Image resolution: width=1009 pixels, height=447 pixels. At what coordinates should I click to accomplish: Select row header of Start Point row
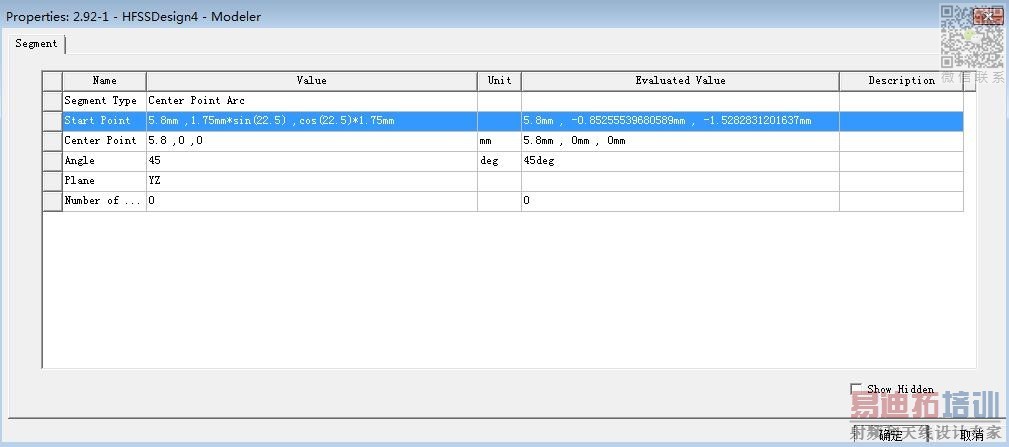[x=52, y=121]
